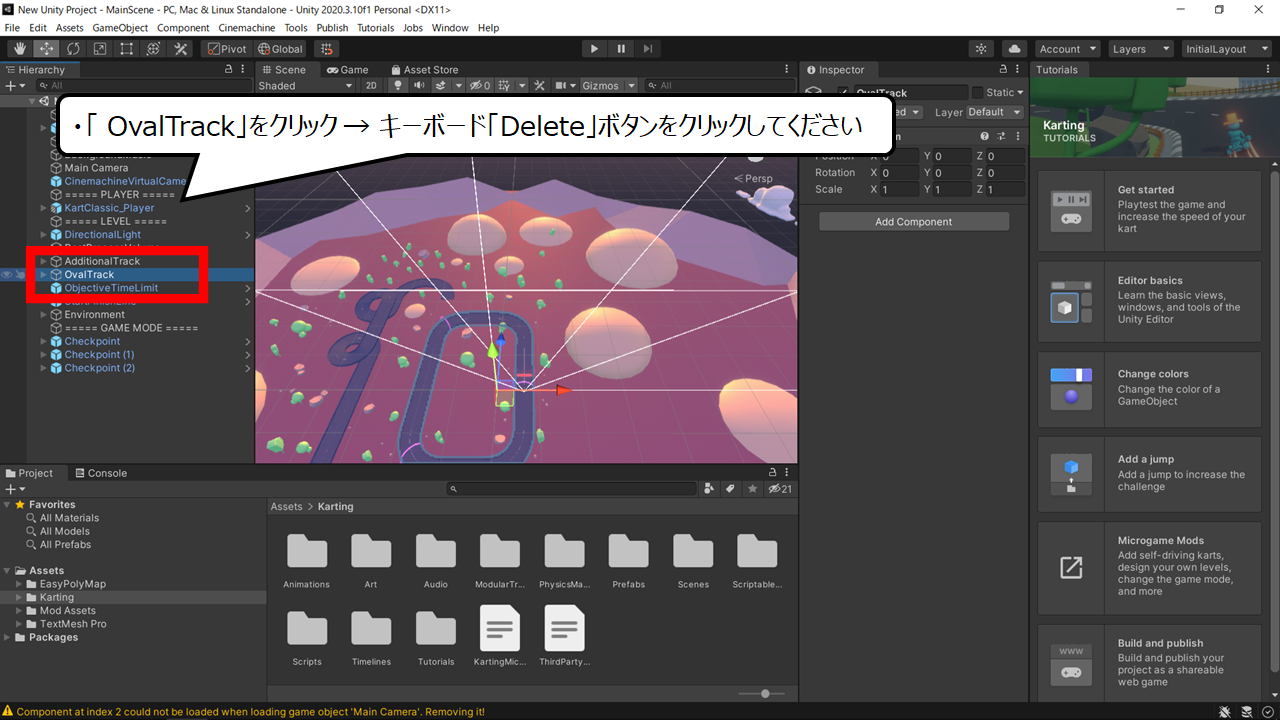Switch to the Asset Store tab
This screenshot has width=1280, height=720.
[x=424, y=70]
